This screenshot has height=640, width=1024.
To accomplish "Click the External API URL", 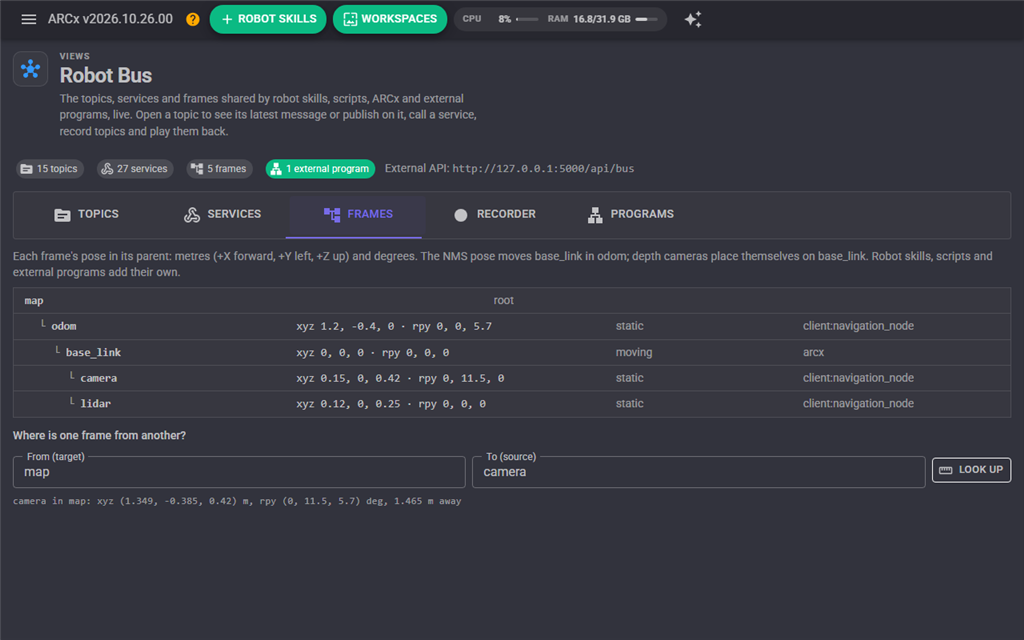I will pos(543,168).
